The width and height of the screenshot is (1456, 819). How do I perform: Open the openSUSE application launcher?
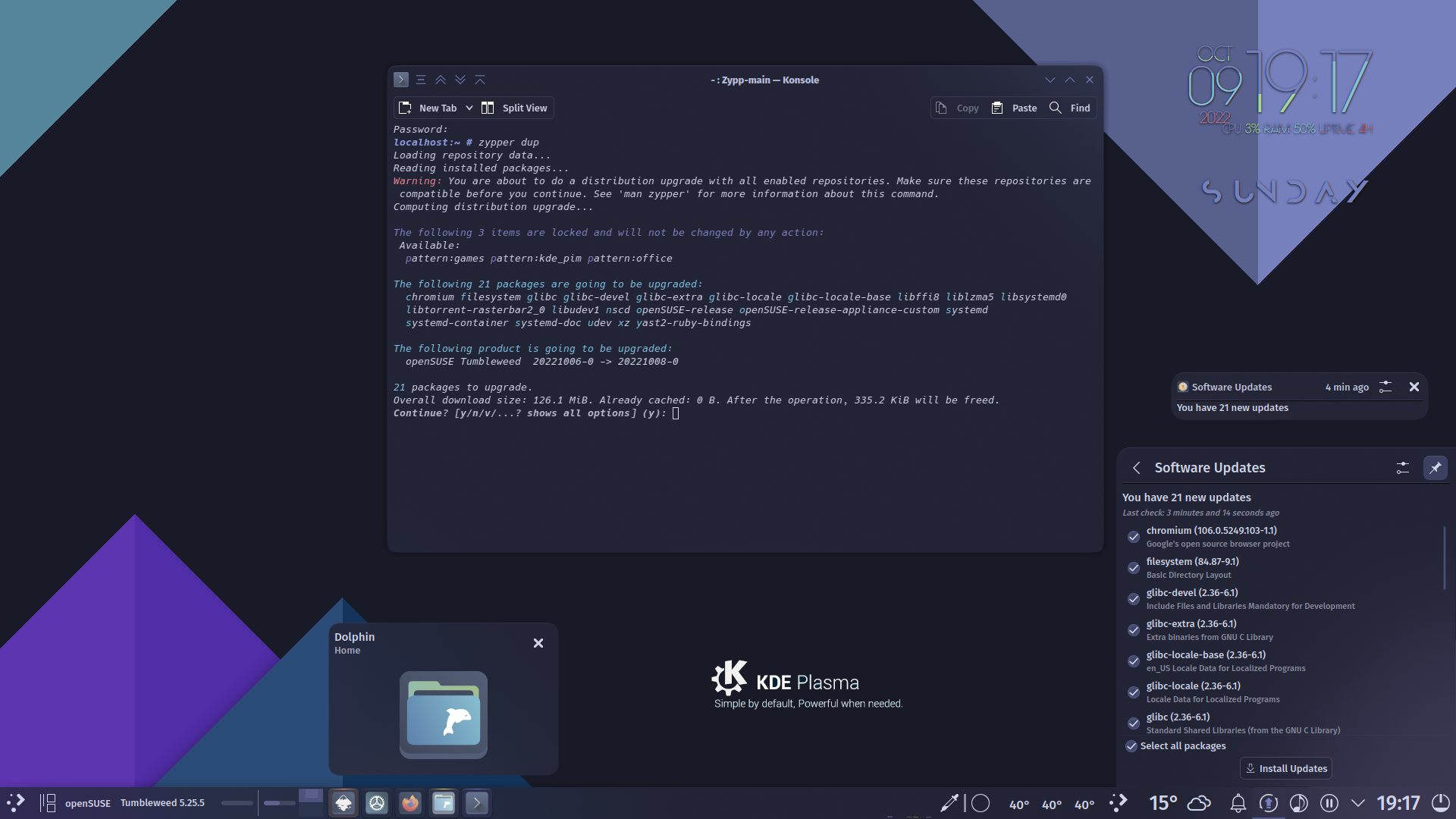[15, 802]
